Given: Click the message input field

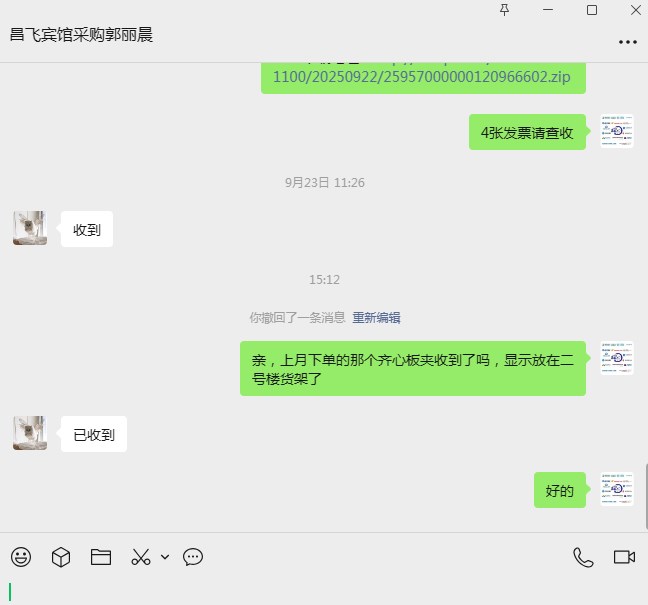Looking at the screenshot, I should [324, 591].
